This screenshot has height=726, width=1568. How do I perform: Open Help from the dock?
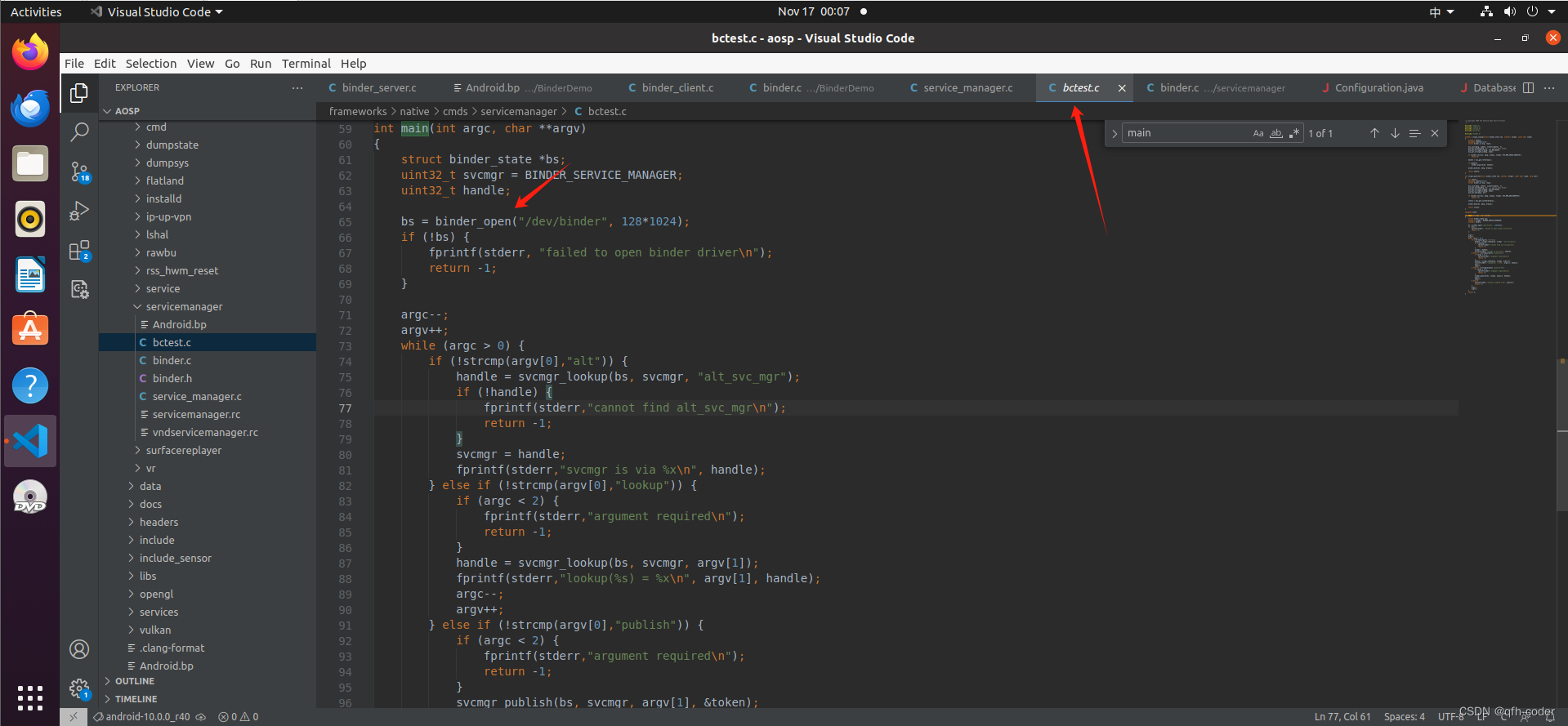pyautogui.click(x=30, y=385)
